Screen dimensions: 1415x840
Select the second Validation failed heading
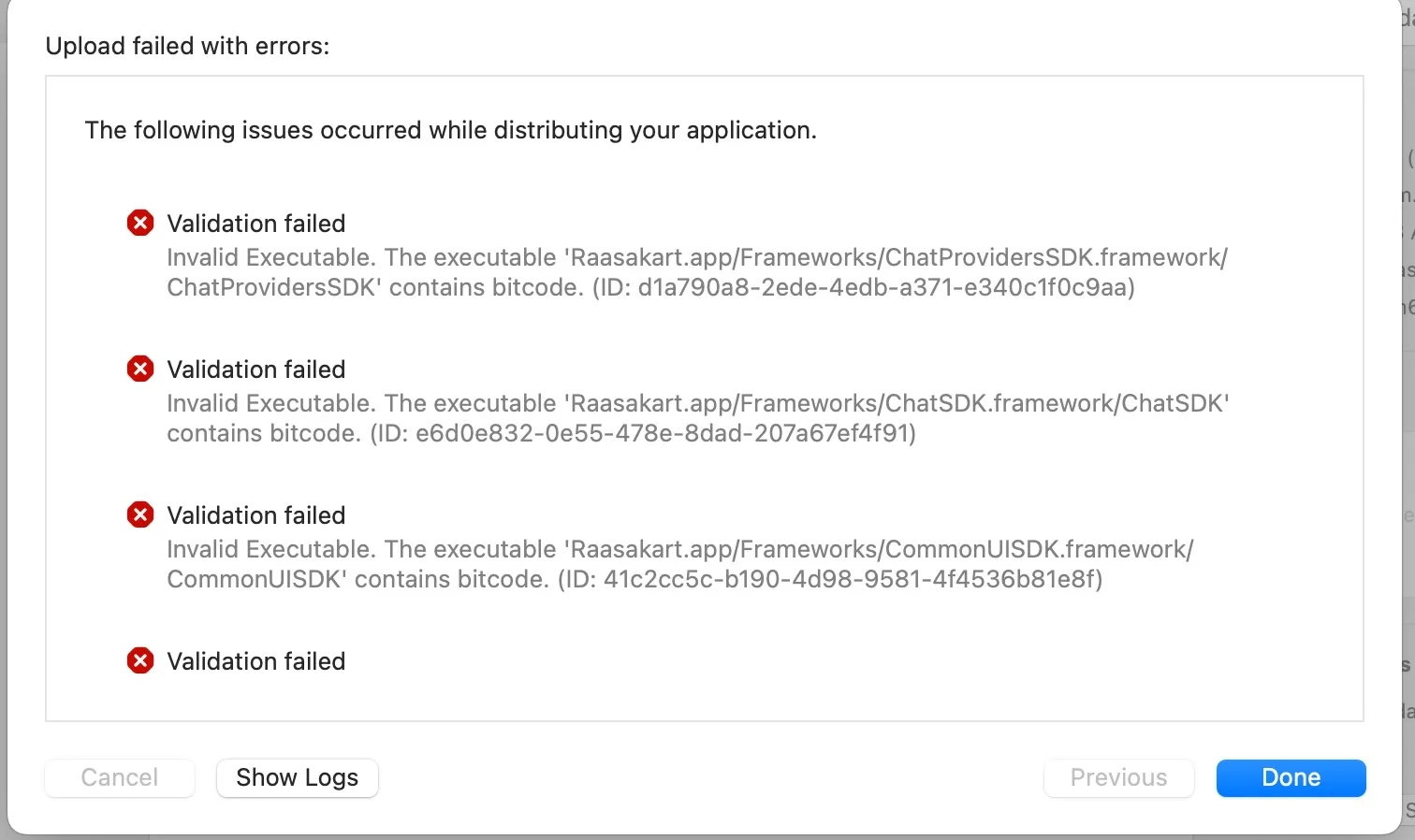pyautogui.click(x=256, y=369)
